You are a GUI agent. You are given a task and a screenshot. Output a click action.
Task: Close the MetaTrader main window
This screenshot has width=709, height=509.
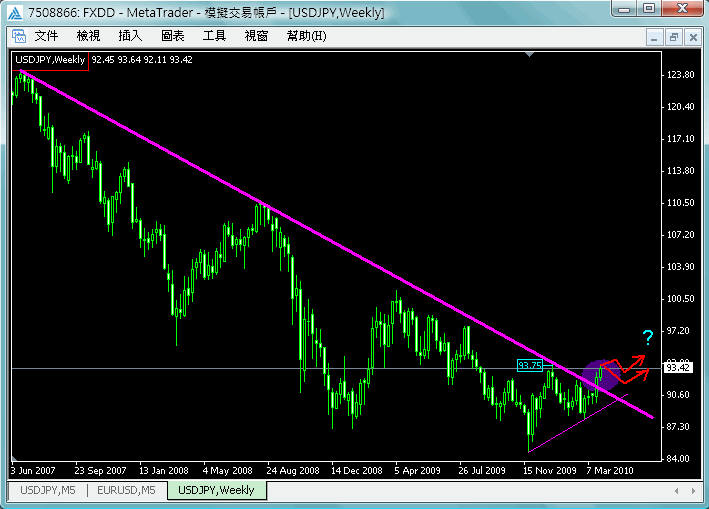click(x=683, y=9)
